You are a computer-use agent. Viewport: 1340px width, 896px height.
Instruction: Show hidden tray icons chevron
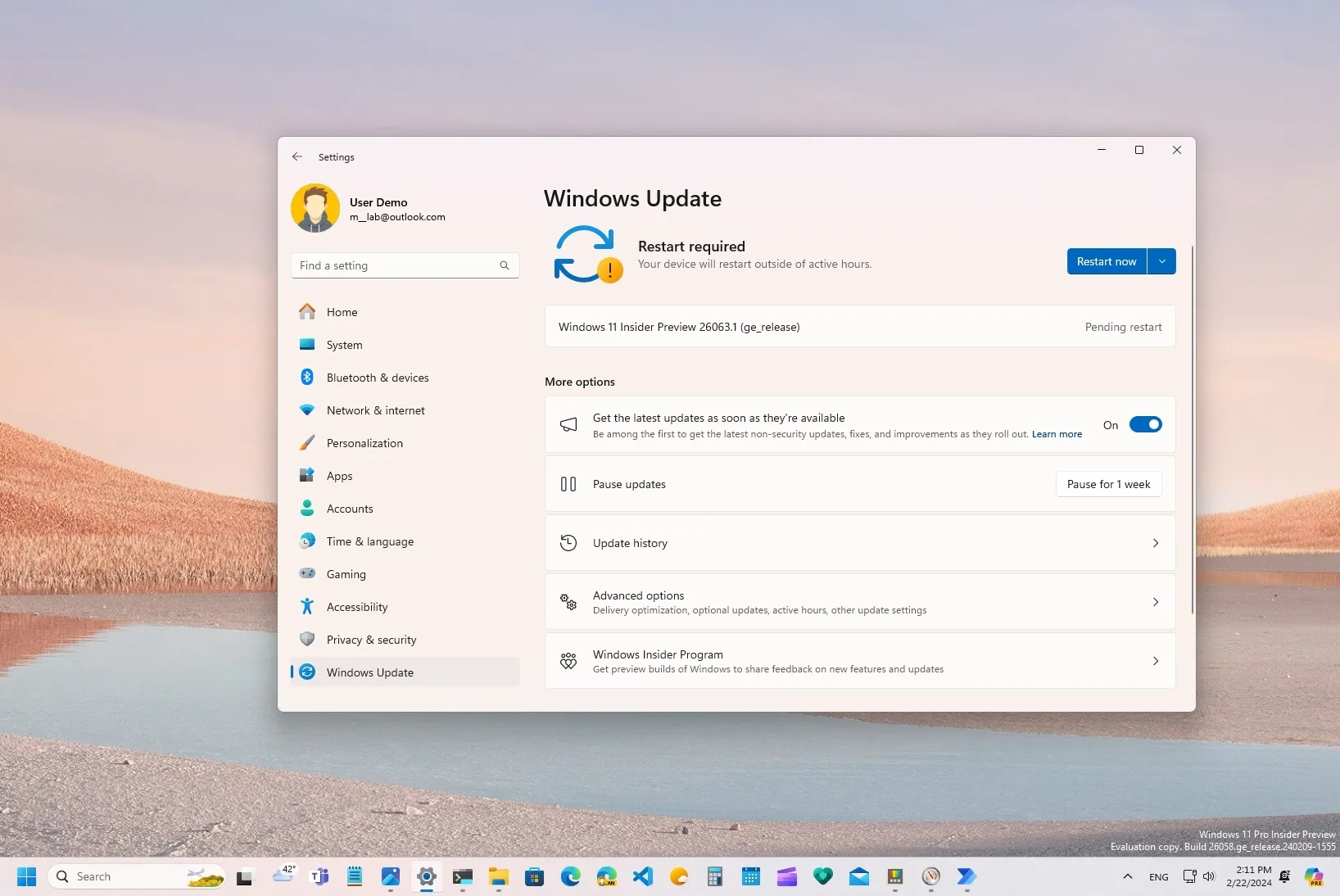coord(1128,877)
